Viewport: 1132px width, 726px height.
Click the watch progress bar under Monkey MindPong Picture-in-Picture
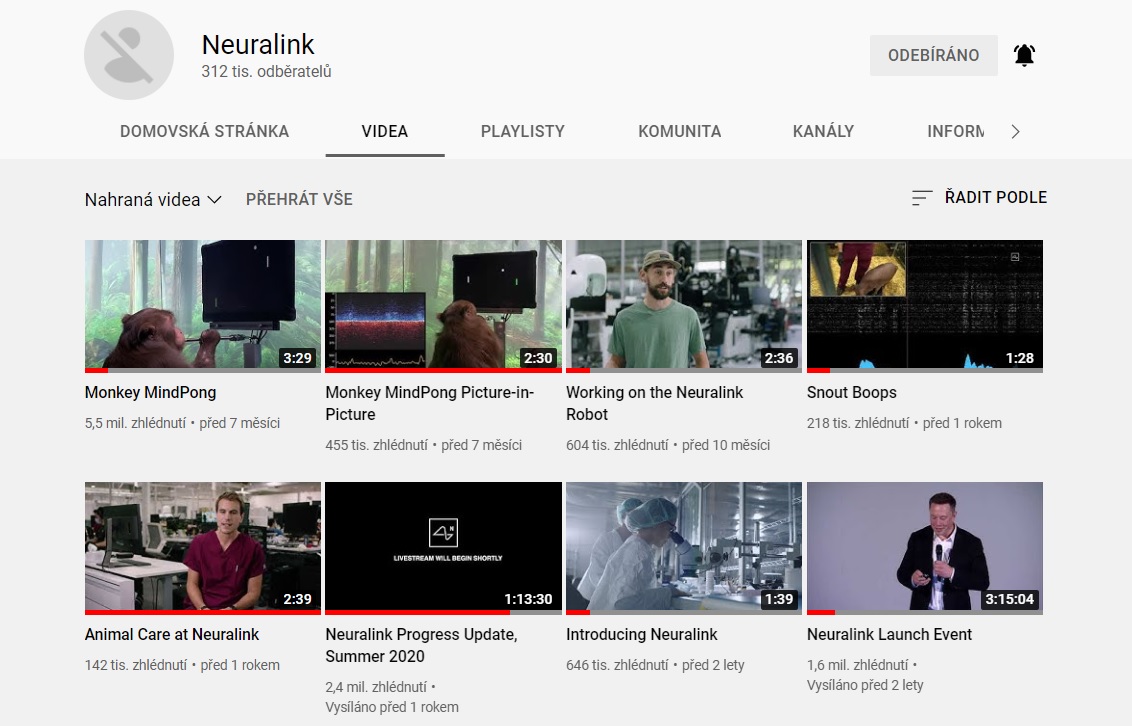click(x=443, y=370)
